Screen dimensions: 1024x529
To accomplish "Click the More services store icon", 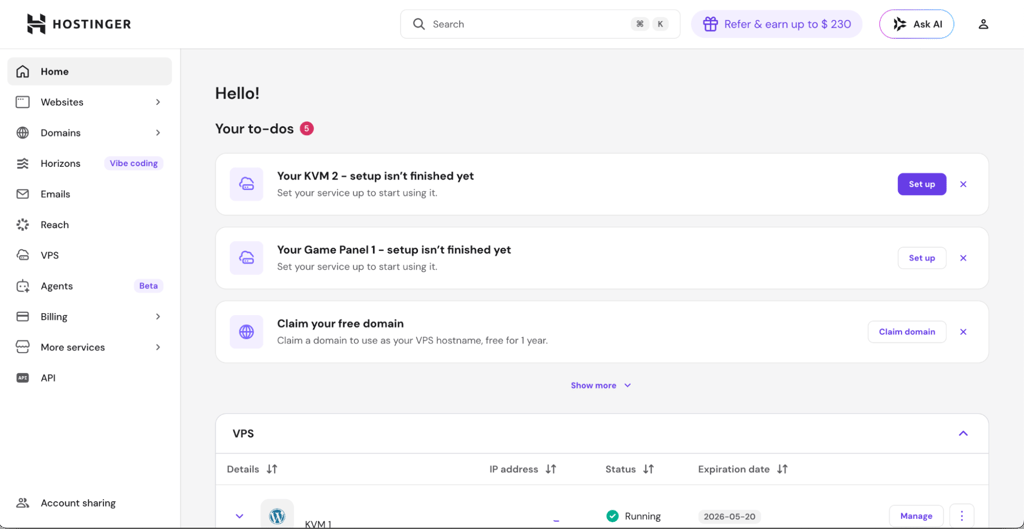I will click(23, 347).
